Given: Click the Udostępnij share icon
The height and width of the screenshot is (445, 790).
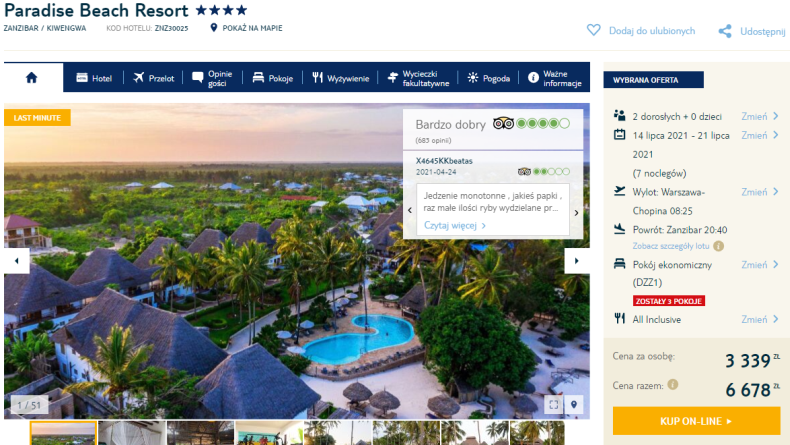Looking at the screenshot, I should (725, 31).
